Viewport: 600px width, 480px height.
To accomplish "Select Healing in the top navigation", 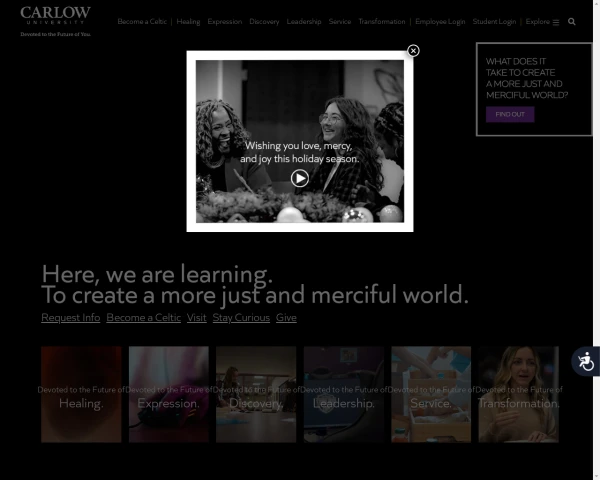I will 188,22.
